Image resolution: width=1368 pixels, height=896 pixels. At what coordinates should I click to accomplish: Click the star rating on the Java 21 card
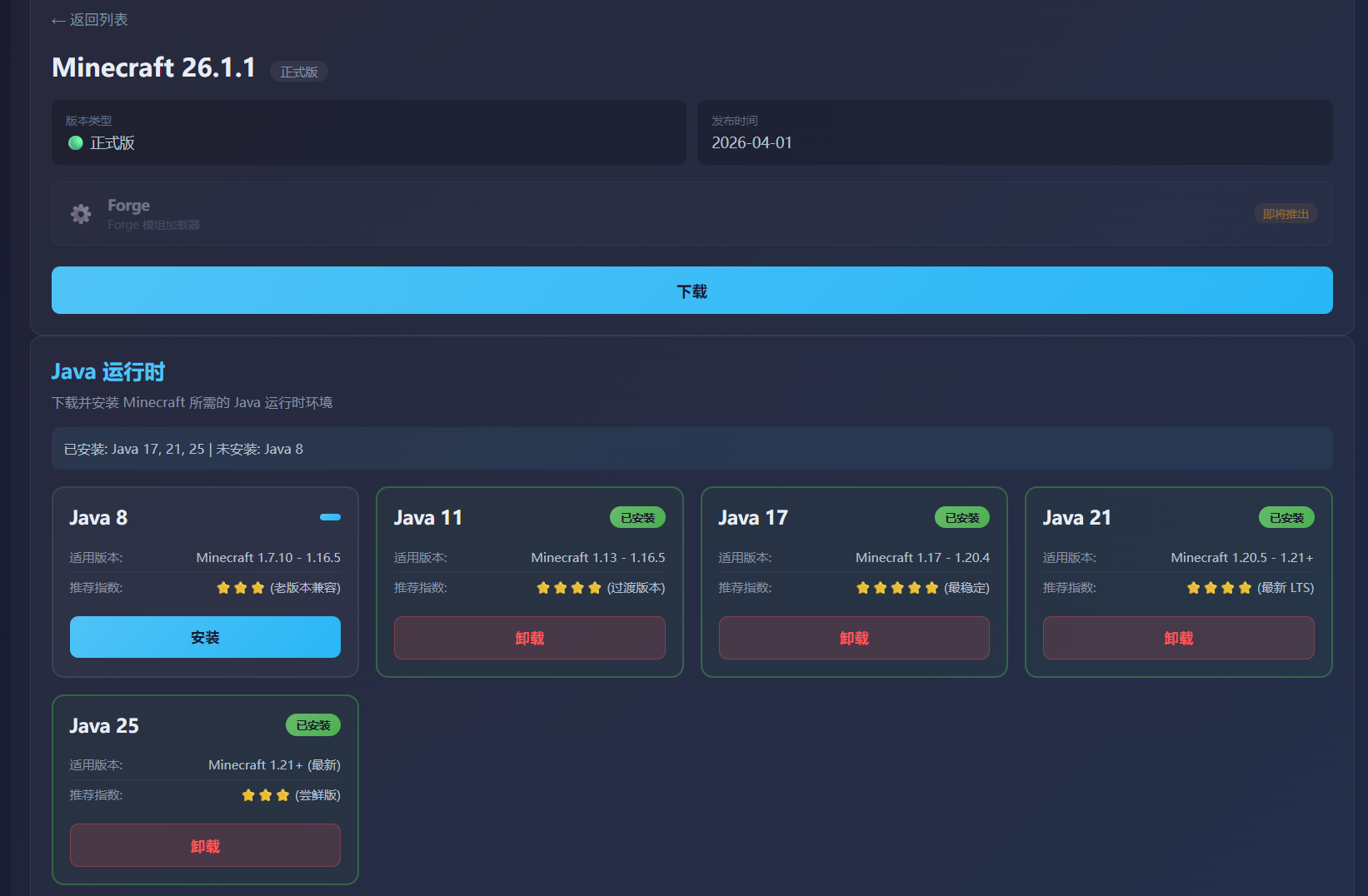[1220, 588]
